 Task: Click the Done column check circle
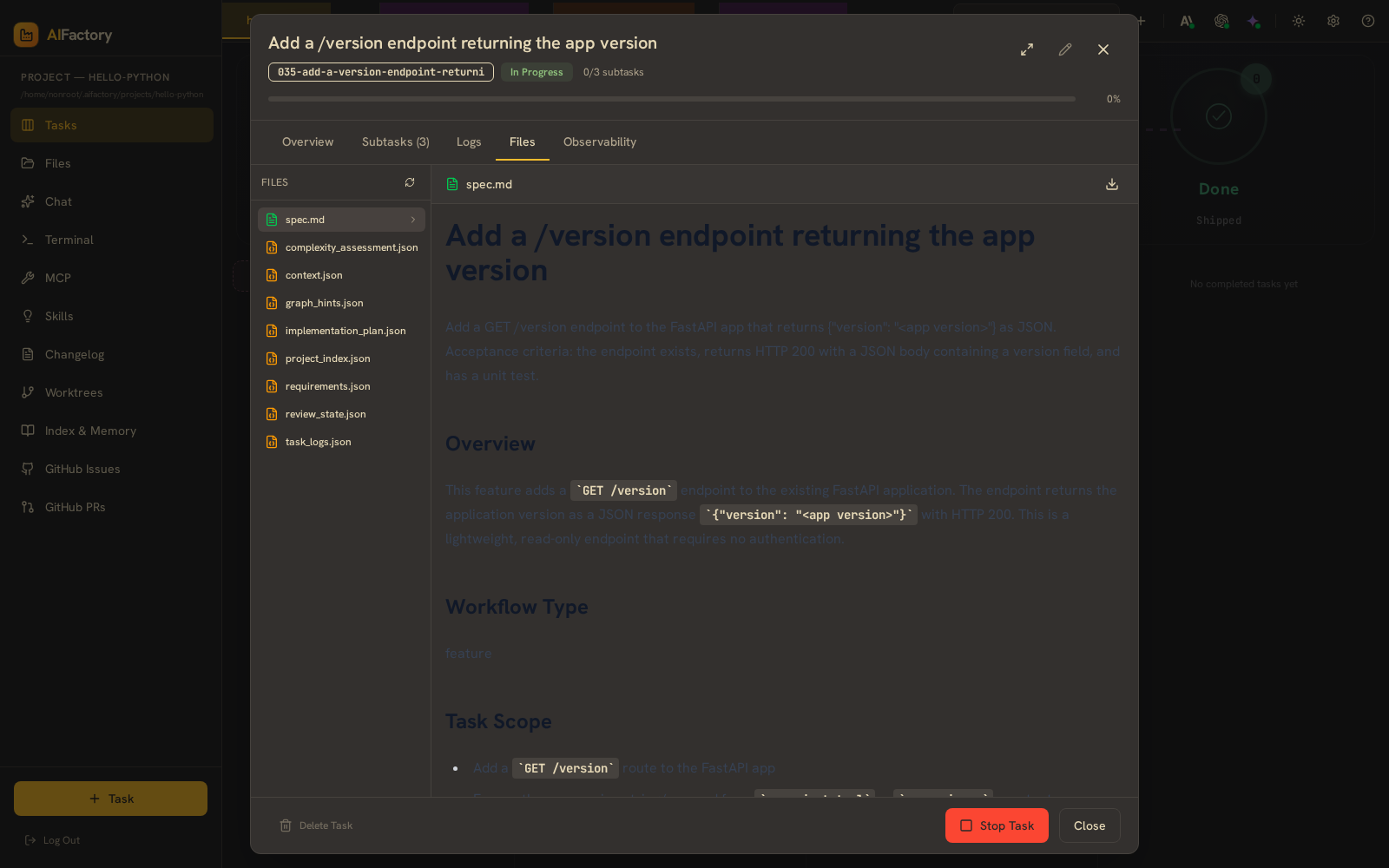coord(1219,115)
